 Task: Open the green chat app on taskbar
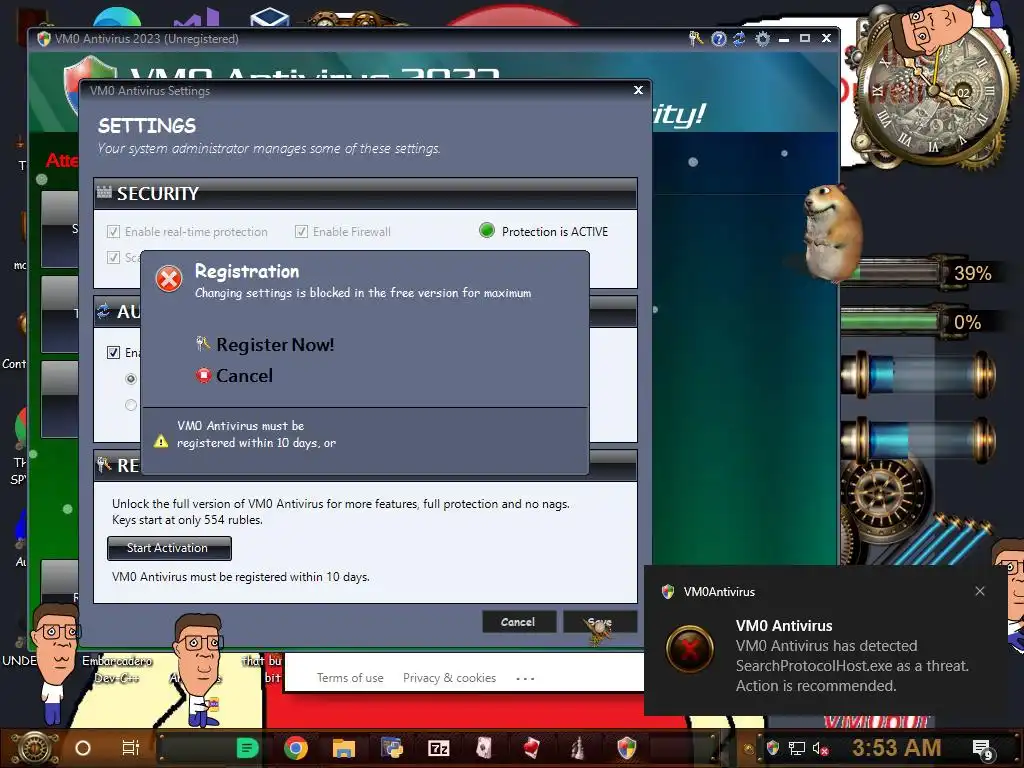coord(247,748)
